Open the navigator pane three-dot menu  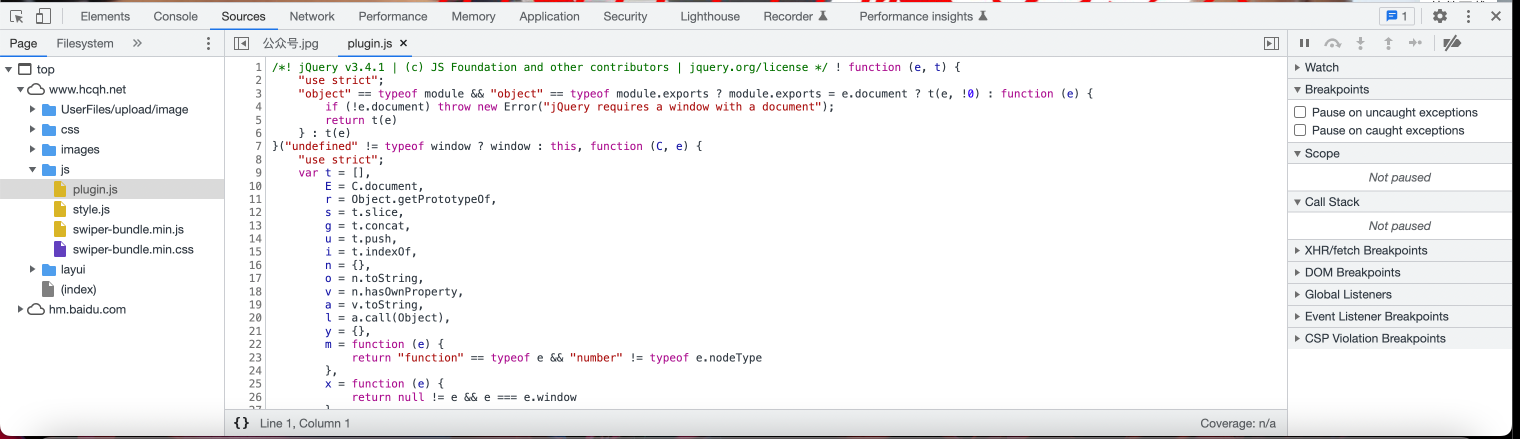208,44
